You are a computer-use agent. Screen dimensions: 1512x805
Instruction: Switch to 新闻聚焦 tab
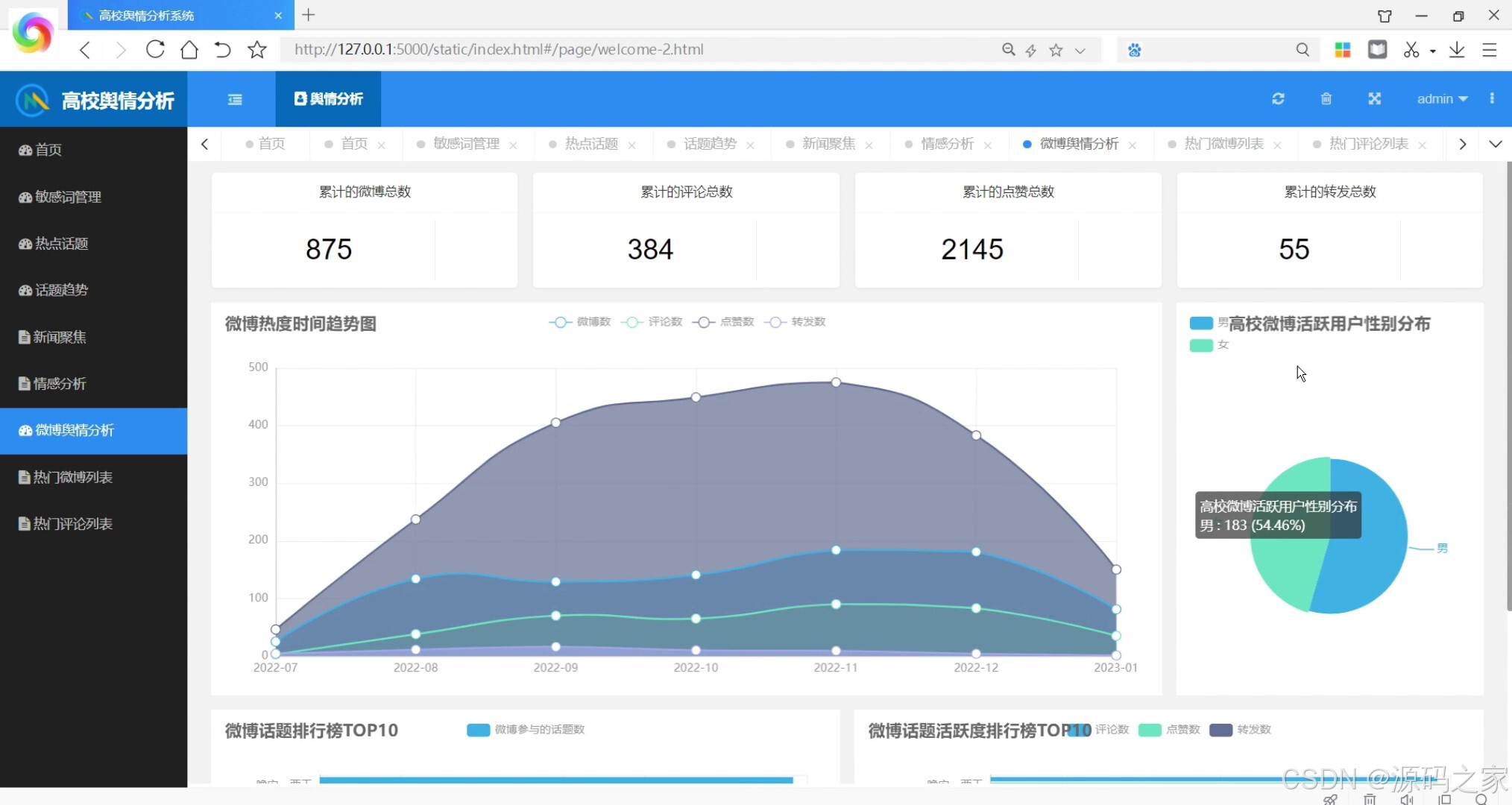pos(828,144)
